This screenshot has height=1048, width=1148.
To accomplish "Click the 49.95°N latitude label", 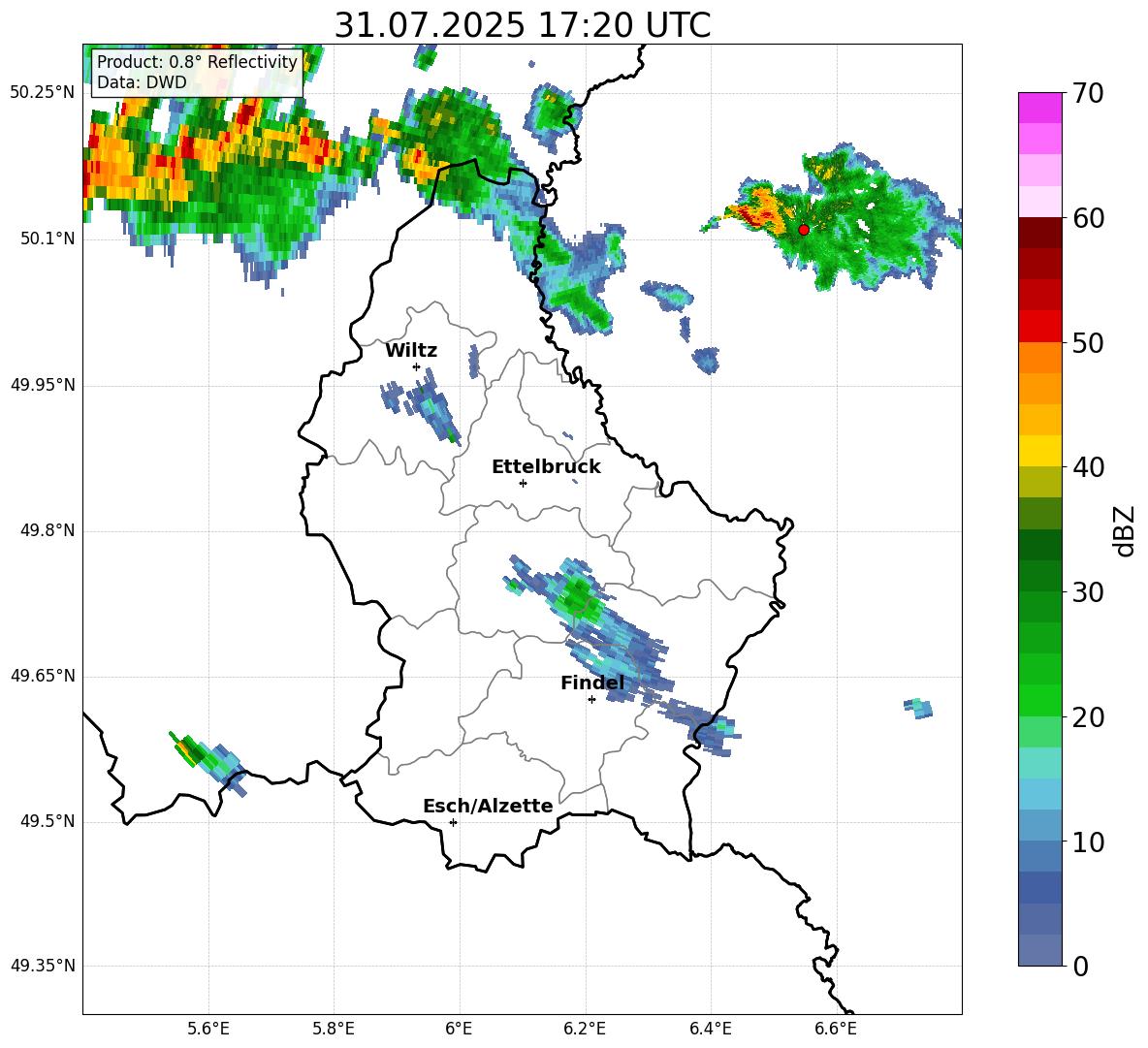I will pos(42,384).
